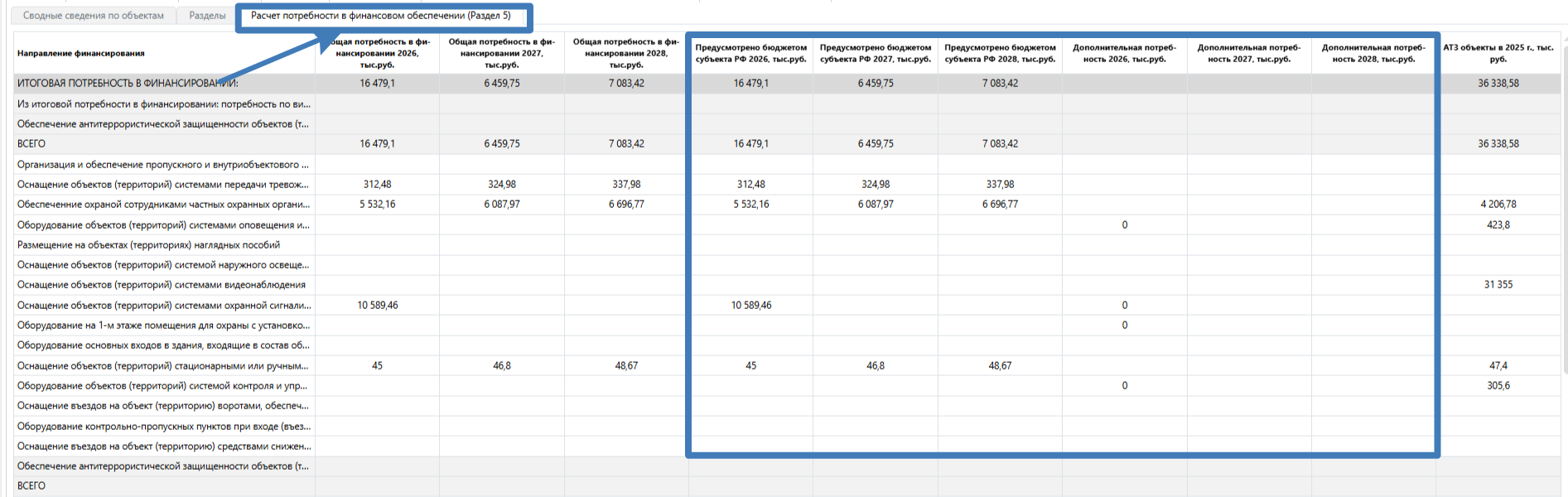
Task: Click the 423,8 value in АТЗ объекты column
Action: 1498,225
